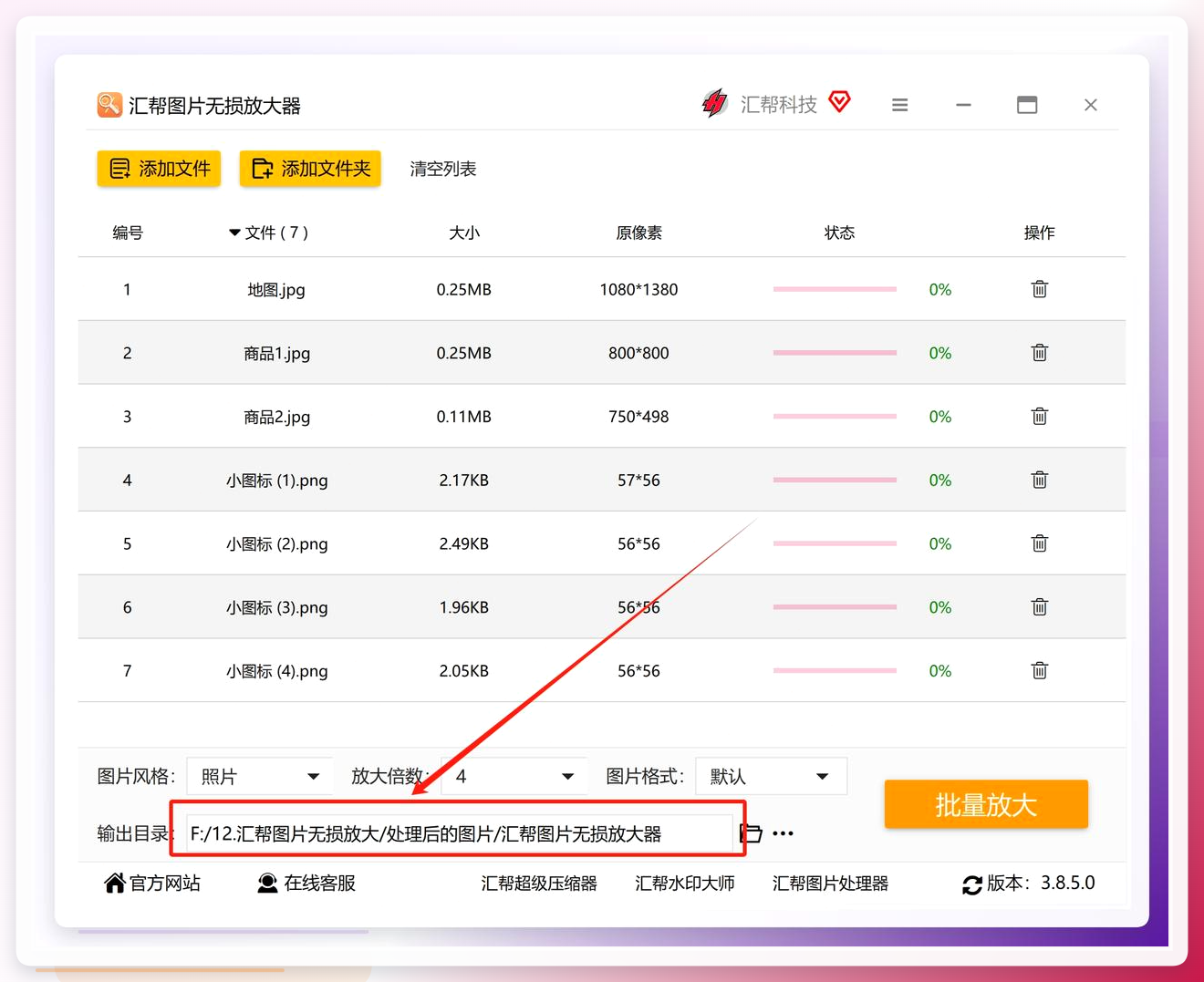1204x982 pixels.
Task: Delete 小图标 (3).png with trash icon
Action: (1039, 607)
